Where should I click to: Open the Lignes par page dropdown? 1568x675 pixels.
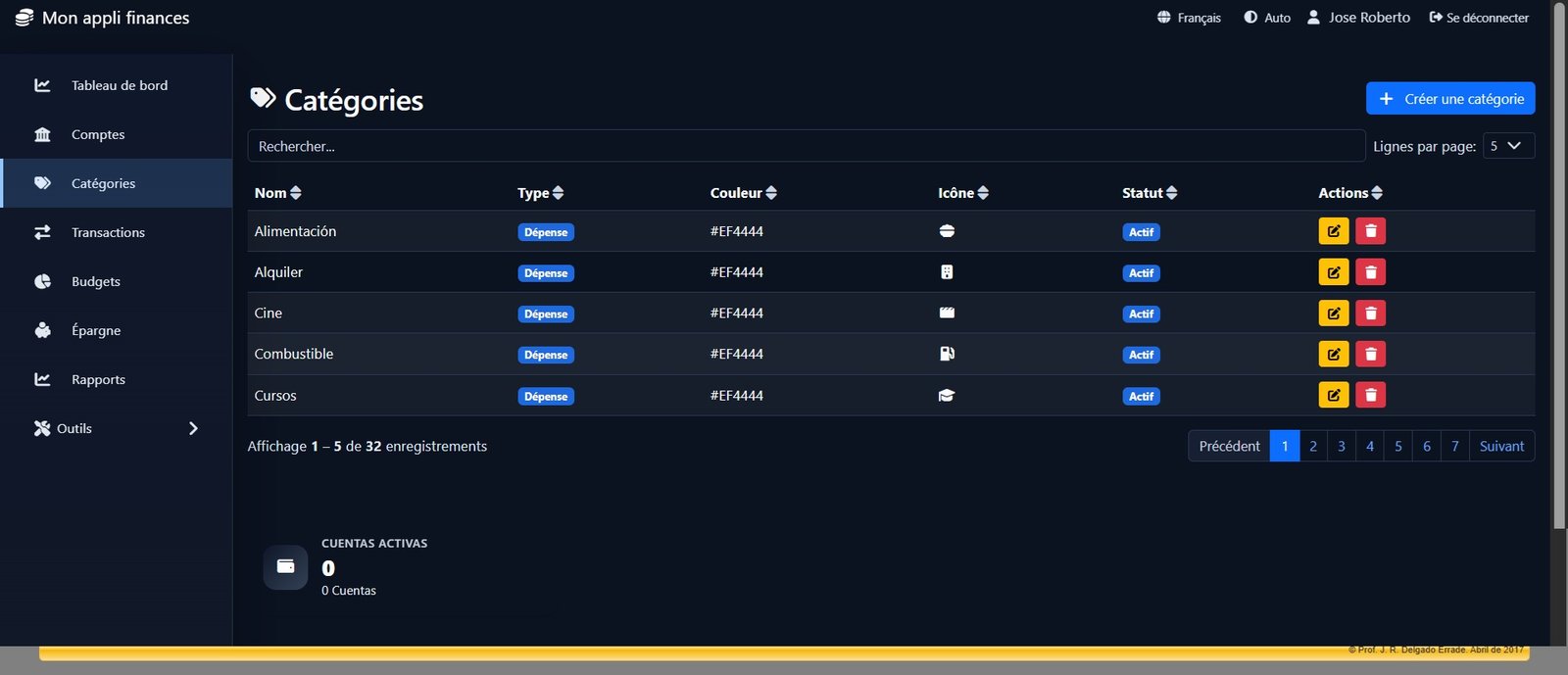click(1508, 146)
